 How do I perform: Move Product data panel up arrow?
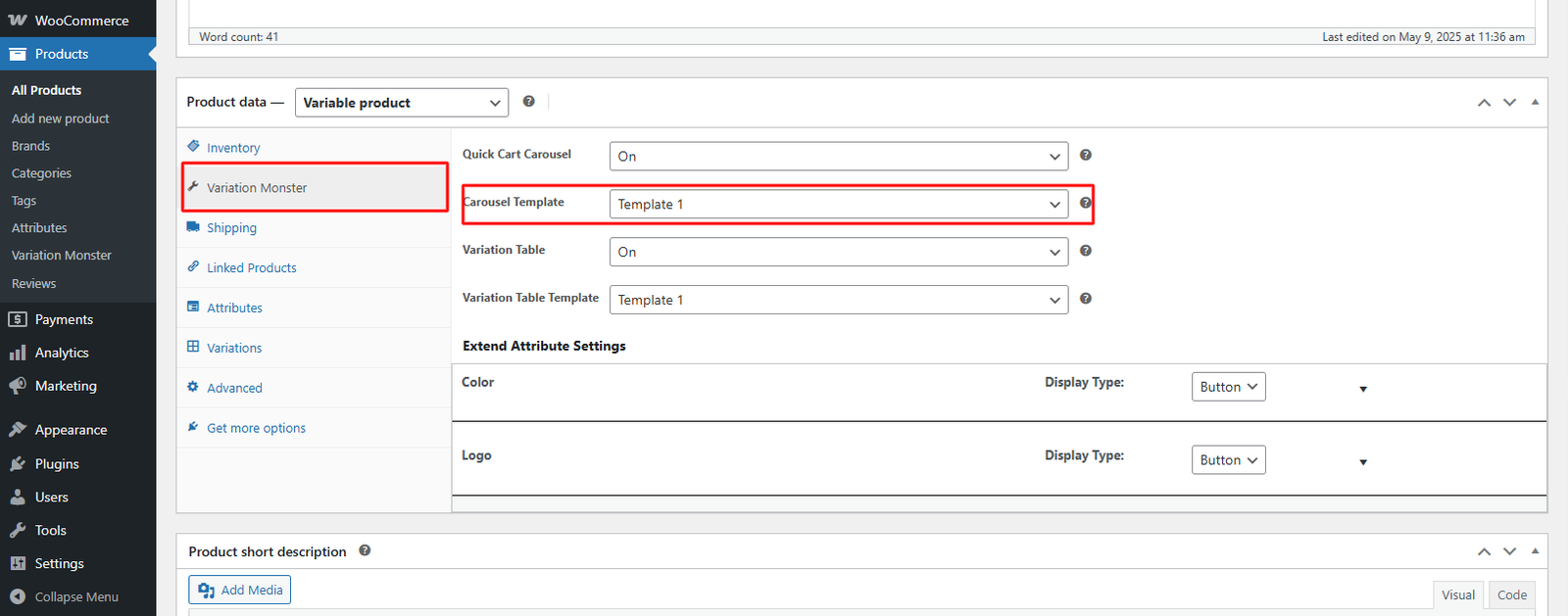click(1484, 103)
